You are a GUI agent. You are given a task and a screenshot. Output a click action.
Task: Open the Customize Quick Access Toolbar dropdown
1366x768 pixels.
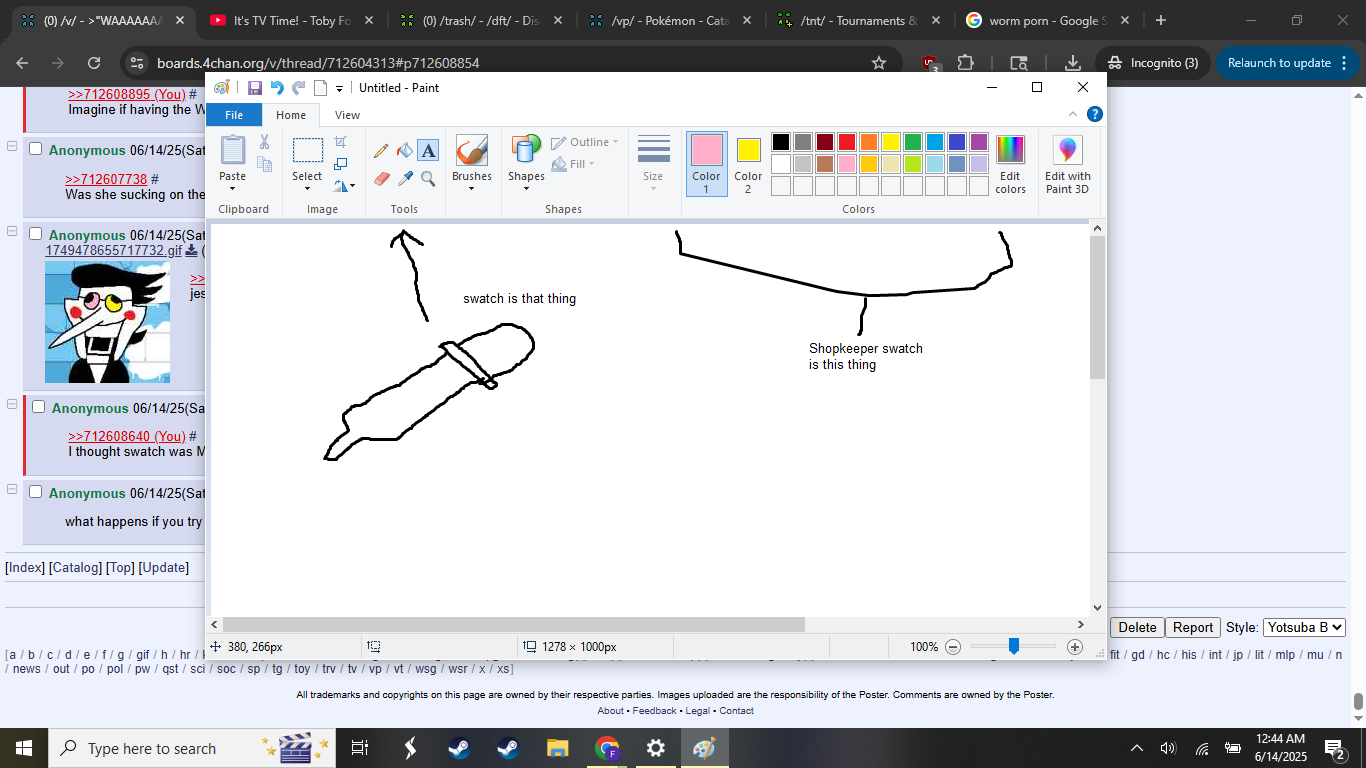pyautogui.click(x=340, y=88)
